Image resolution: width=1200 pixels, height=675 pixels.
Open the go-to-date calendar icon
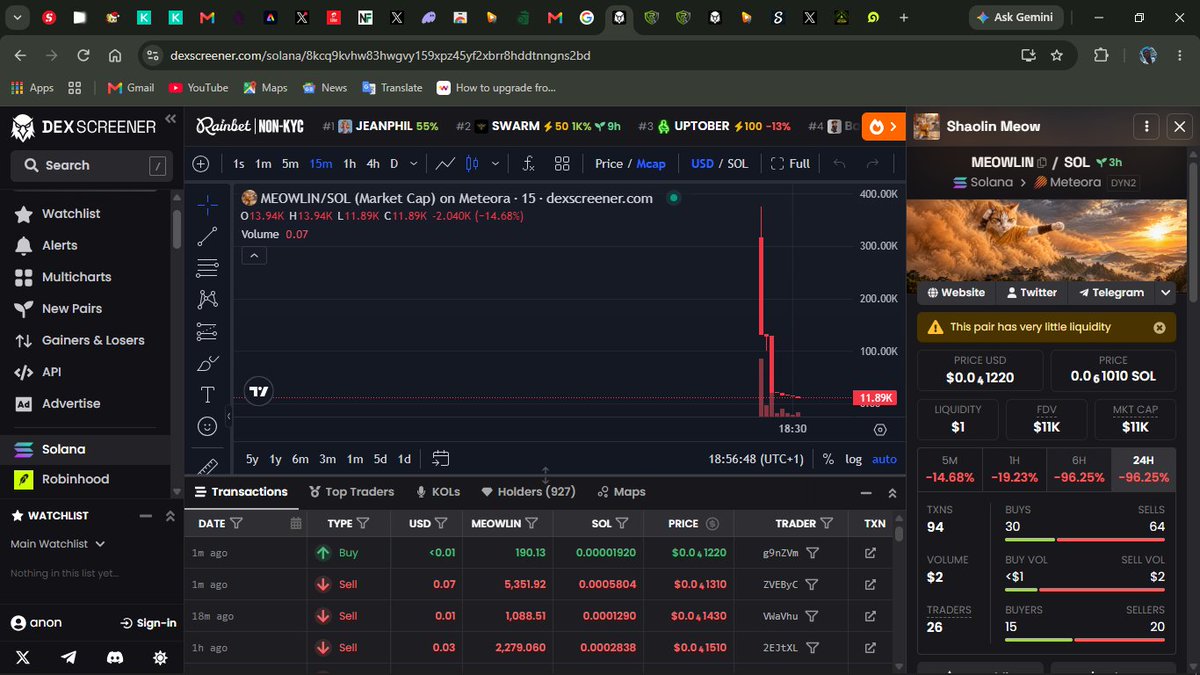[440, 459]
